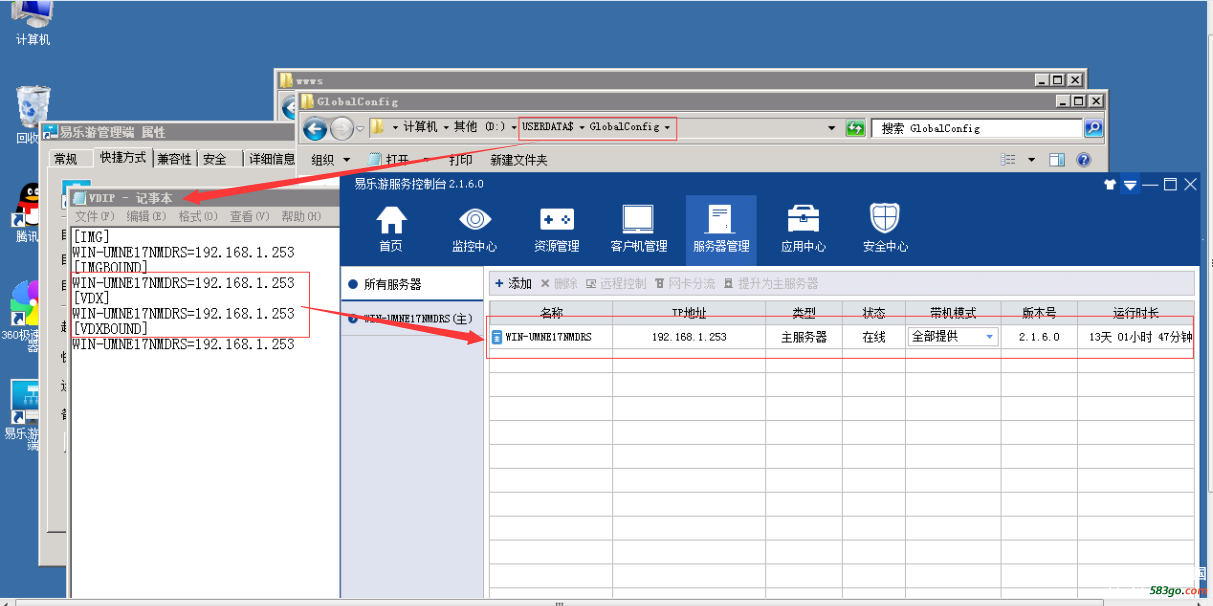Open 应用中心 application center
Screen dimensions: 1213x606
[803, 229]
